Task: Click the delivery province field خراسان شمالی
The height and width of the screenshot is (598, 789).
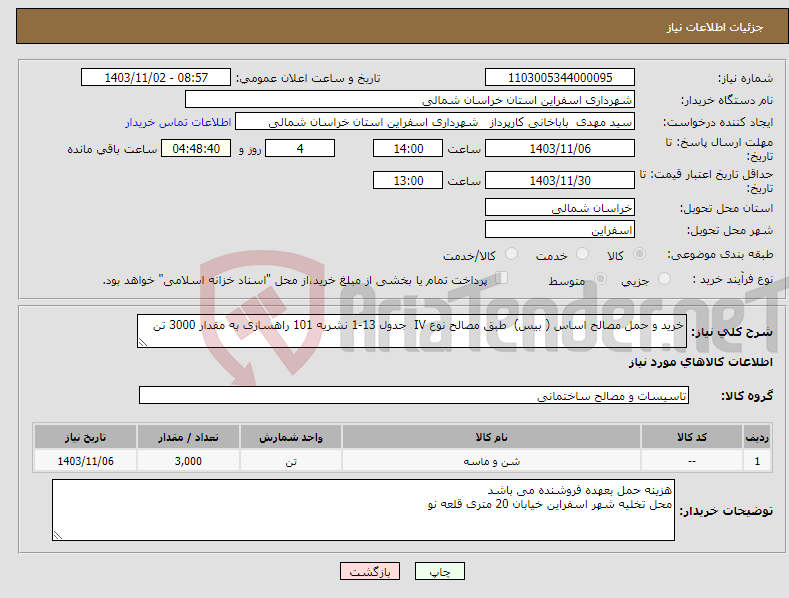Action: click(560, 207)
